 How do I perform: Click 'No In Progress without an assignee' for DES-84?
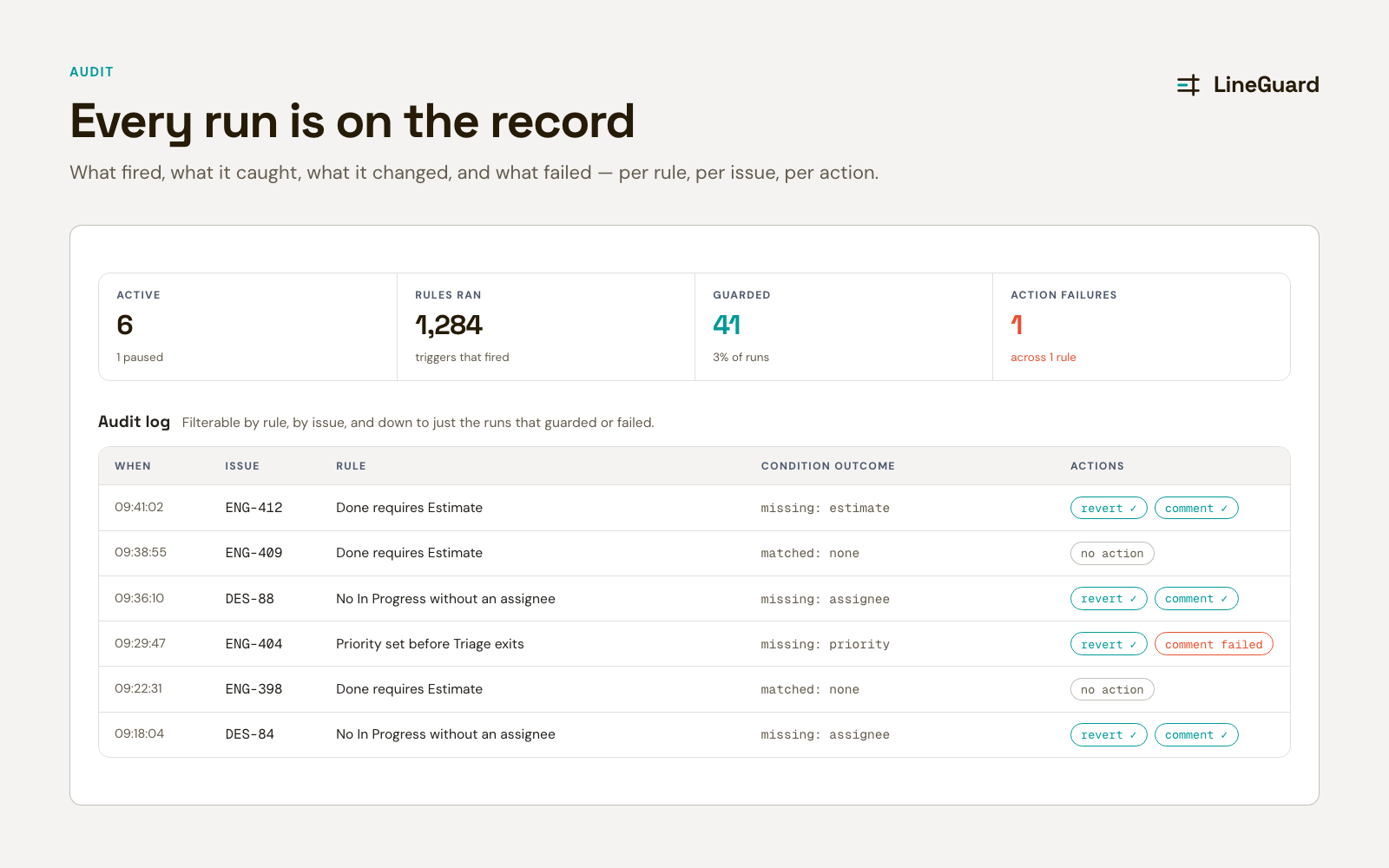click(x=445, y=734)
